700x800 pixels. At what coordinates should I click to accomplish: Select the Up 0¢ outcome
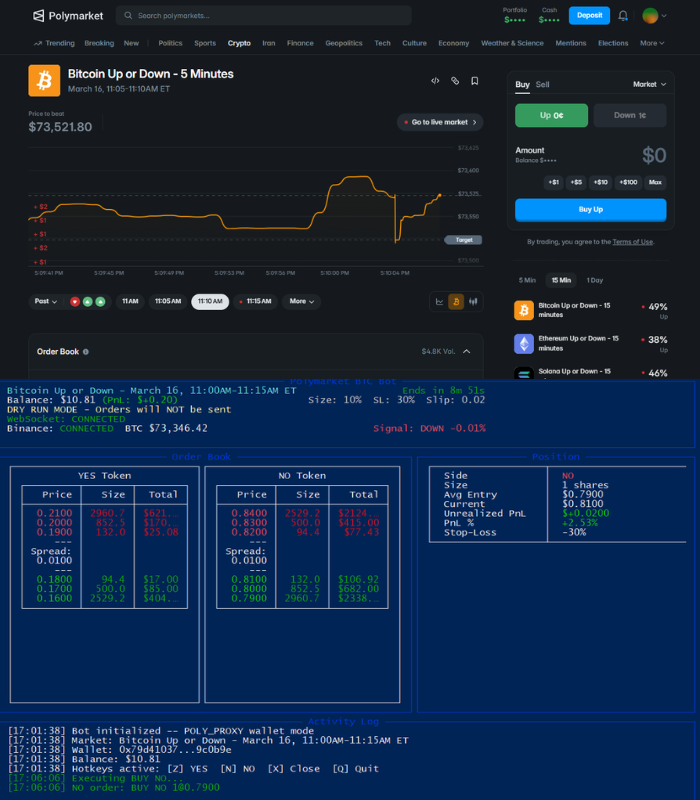point(552,115)
